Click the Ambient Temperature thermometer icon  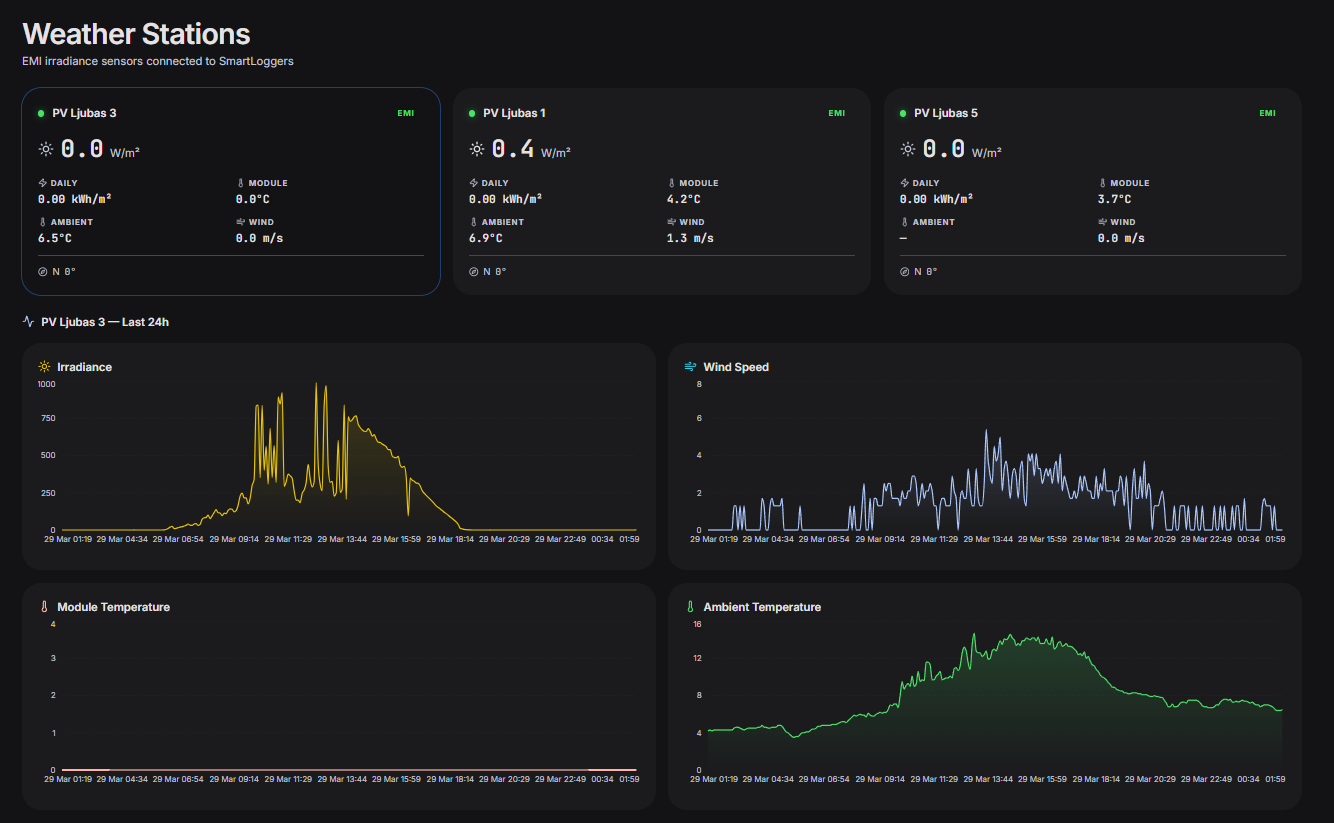[x=690, y=607]
